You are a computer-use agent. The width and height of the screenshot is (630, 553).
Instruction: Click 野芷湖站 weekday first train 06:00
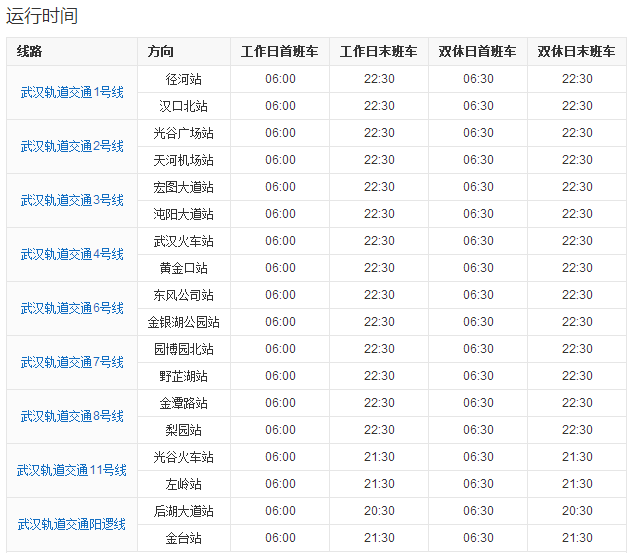click(x=280, y=376)
